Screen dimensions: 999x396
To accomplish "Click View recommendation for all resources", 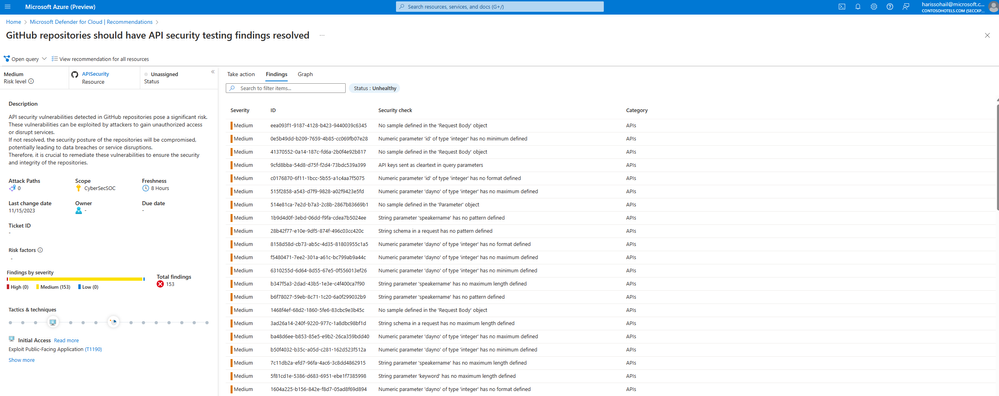I will point(104,59).
